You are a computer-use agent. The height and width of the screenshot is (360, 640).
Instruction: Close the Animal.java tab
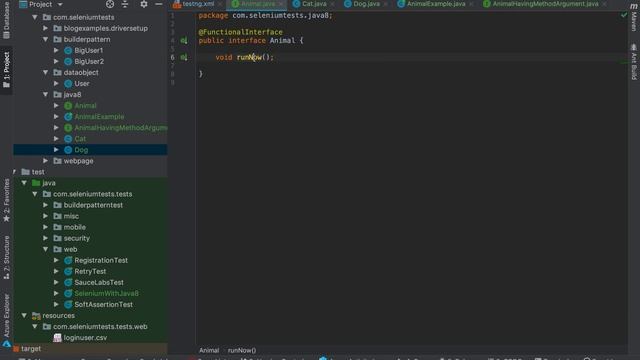281,4
